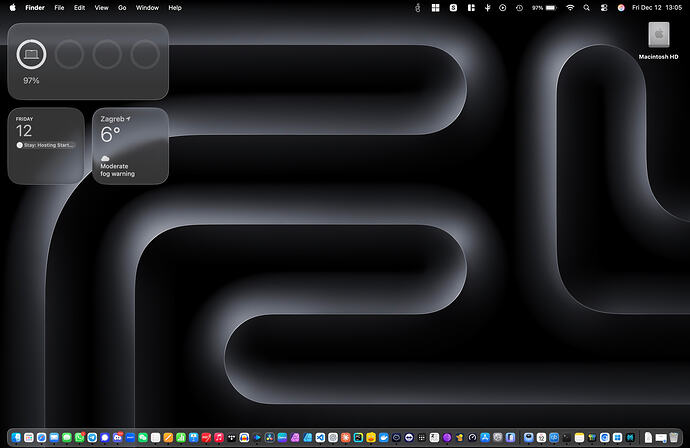Image resolution: width=690 pixels, height=448 pixels.
Task: Launch WhatsApp from the dock
Action: click(80, 437)
